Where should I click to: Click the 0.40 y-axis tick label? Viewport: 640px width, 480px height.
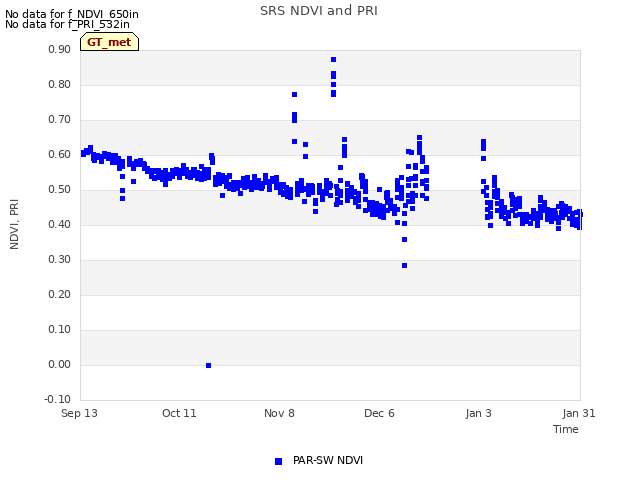coord(60,224)
